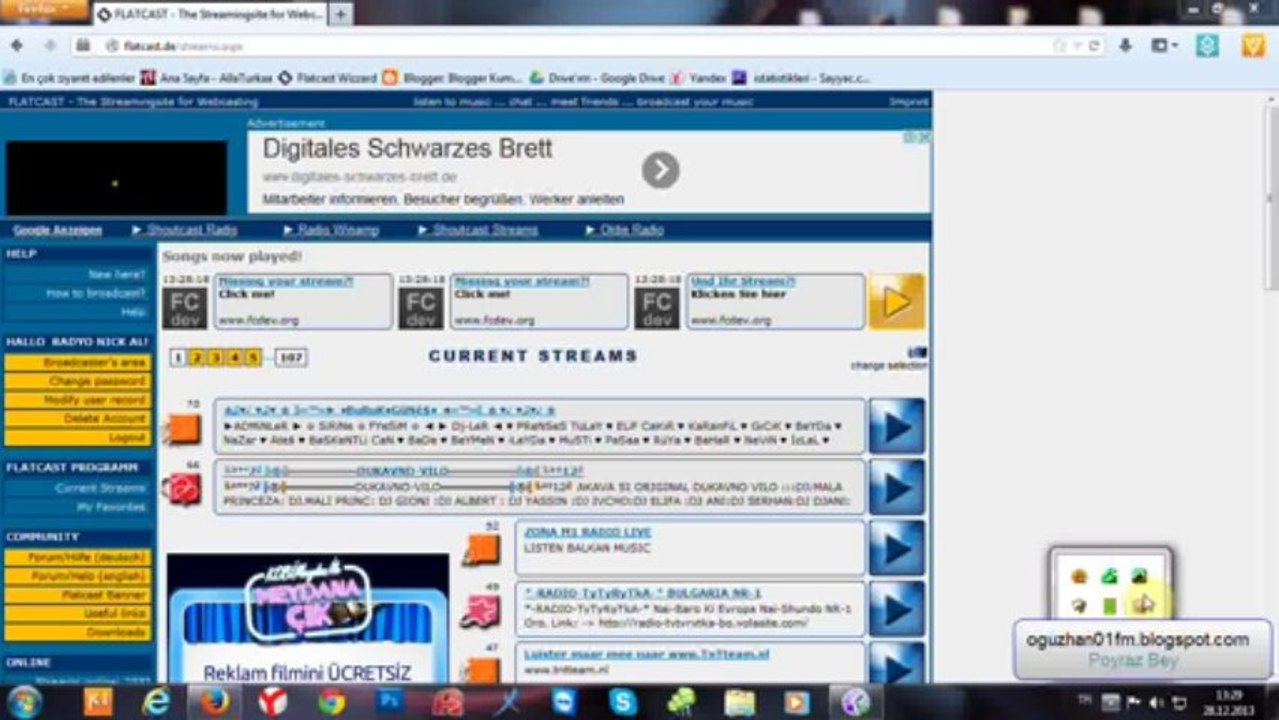Bookmark this page with the star

point(1059,46)
